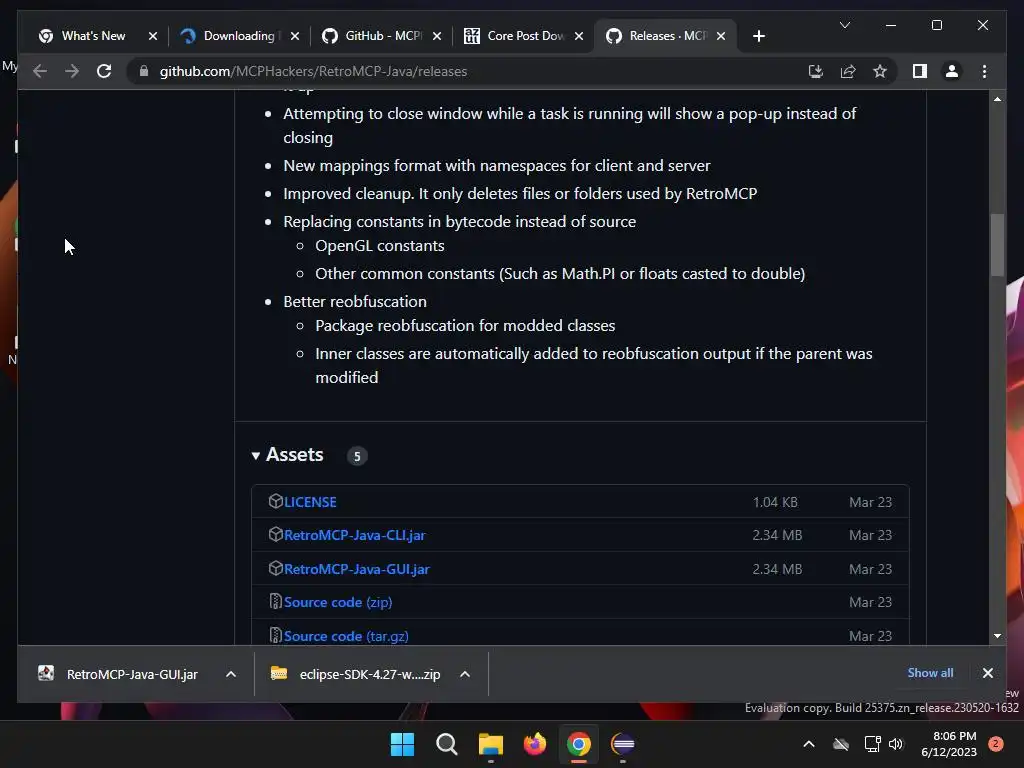
Task: Show all downloads
Action: coord(930,673)
